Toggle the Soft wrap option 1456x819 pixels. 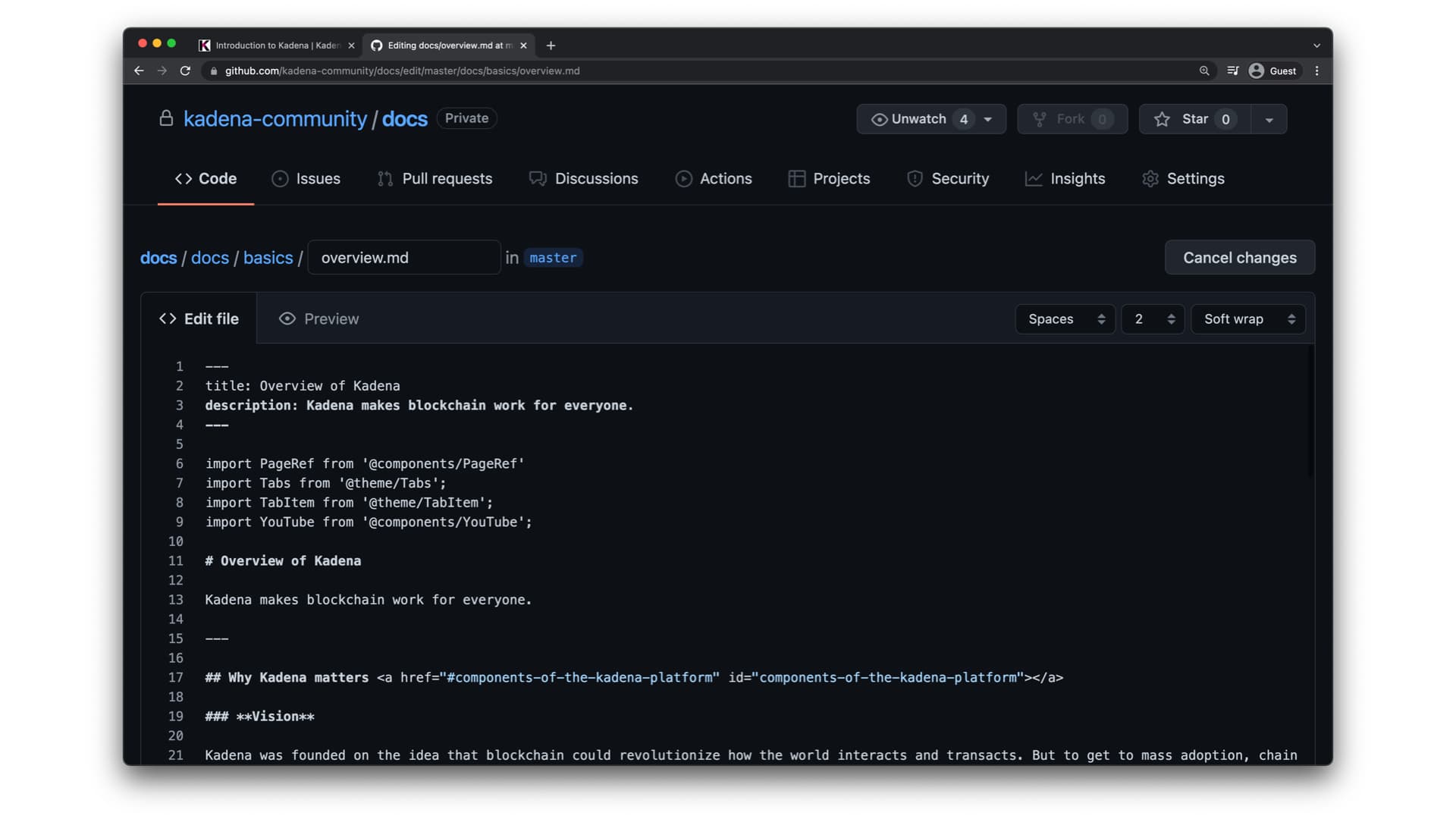tap(1248, 318)
